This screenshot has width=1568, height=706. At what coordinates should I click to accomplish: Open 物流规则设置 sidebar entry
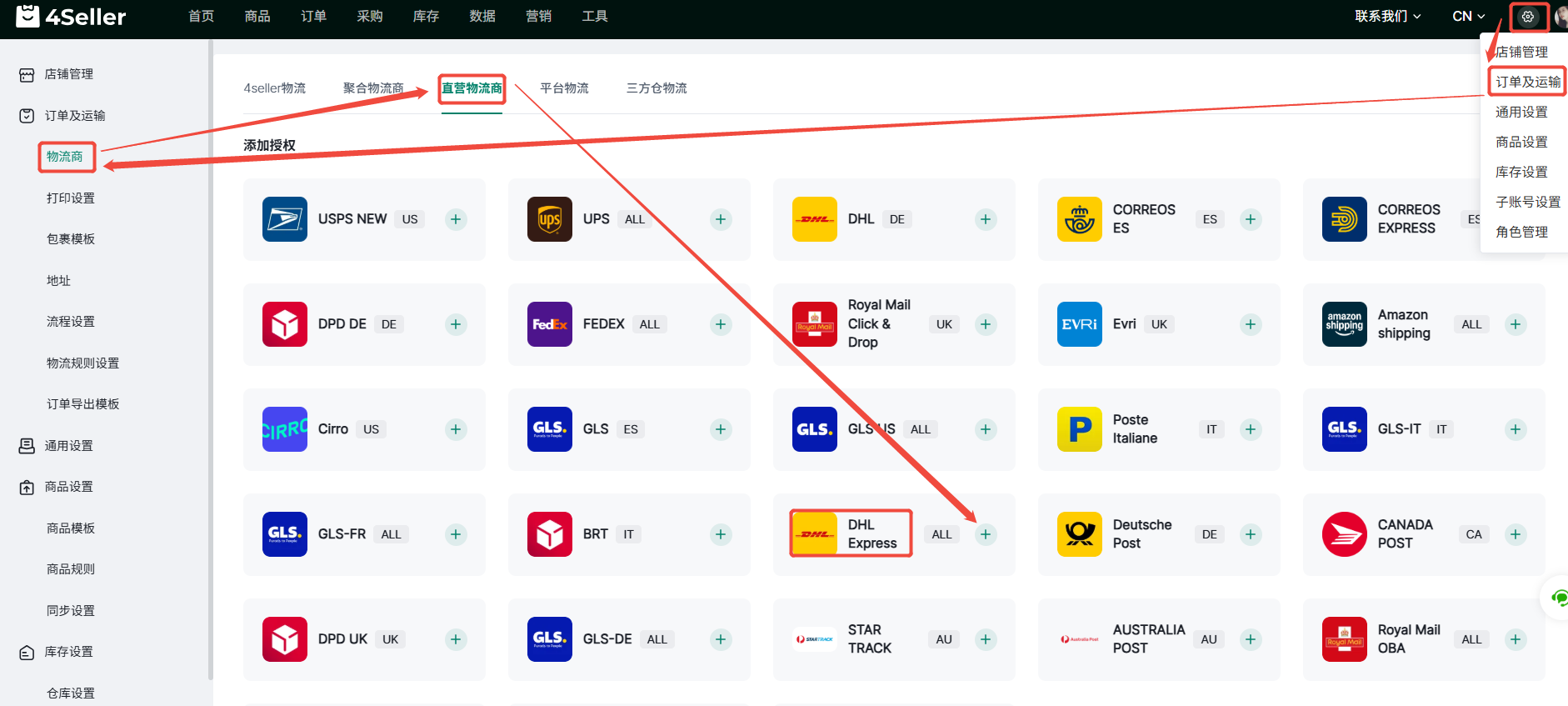point(82,363)
